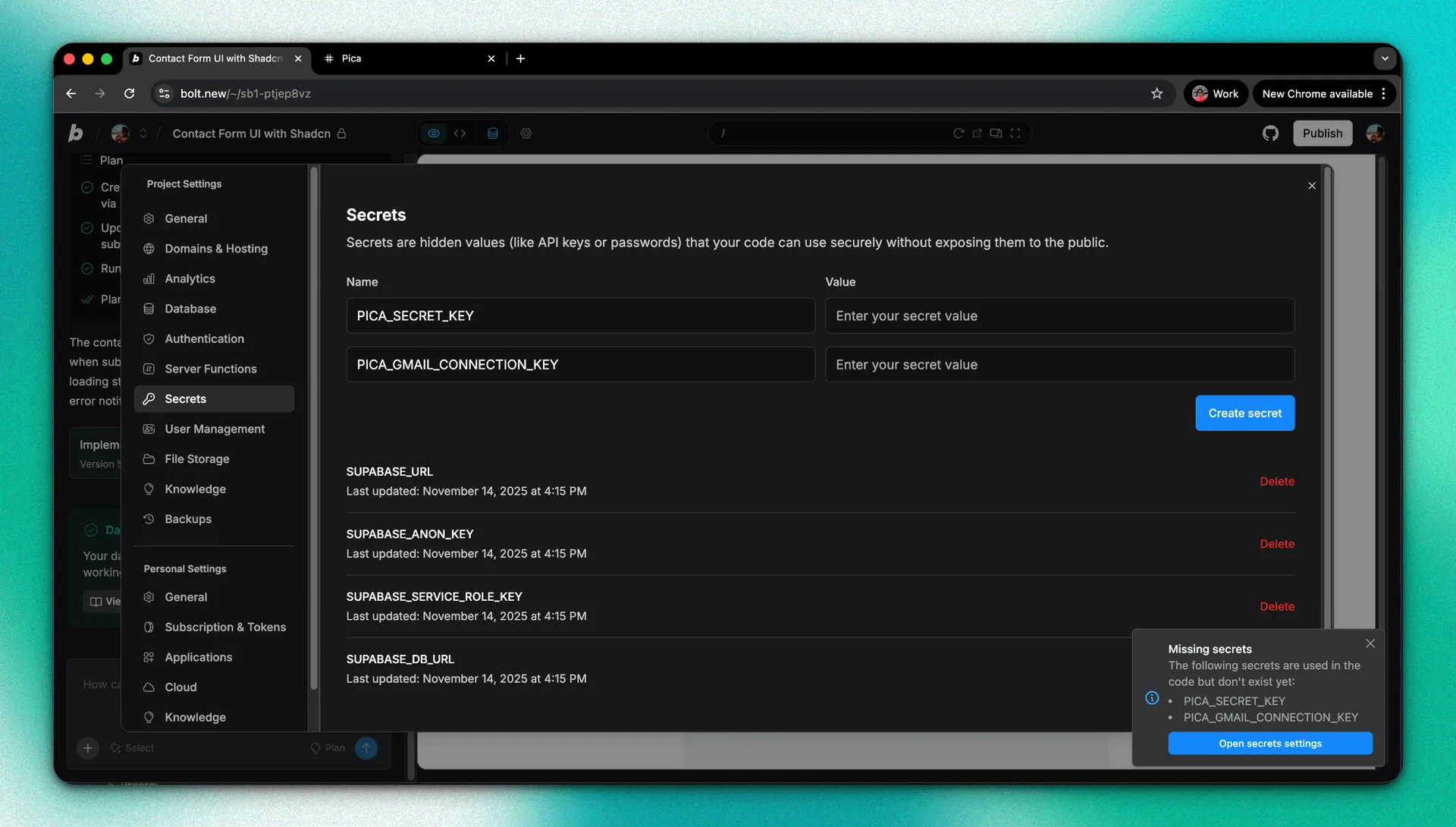Click value field for PICA_SECRET_KEY

click(x=1059, y=316)
